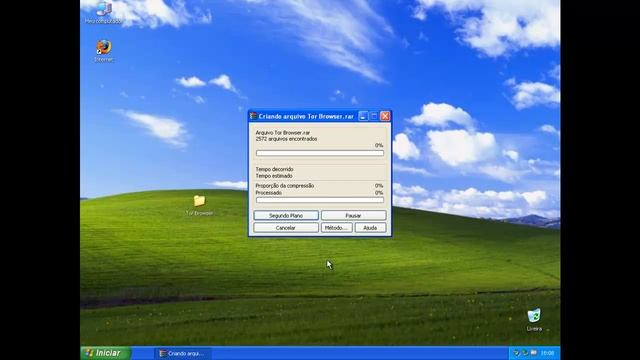Image resolution: width=640 pixels, height=360 pixels.
Task: Click the '2572 arquivos encontrados' text
Action: 286,139
